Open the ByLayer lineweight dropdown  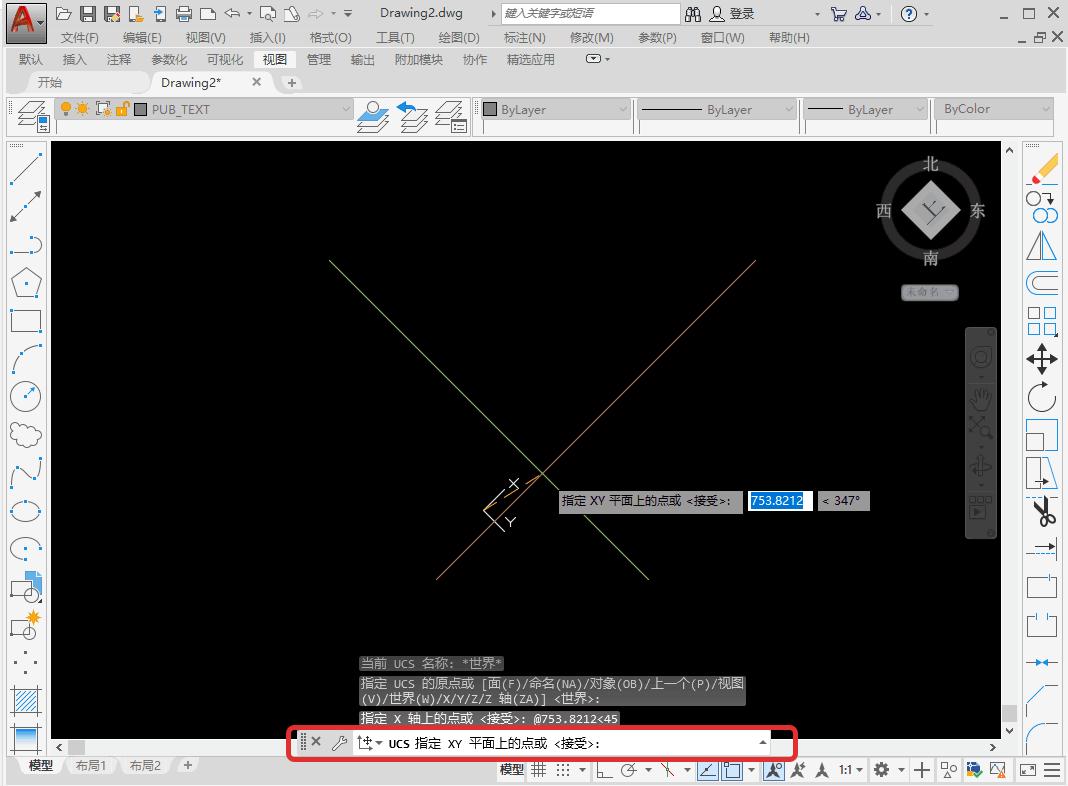coord(920,109)
